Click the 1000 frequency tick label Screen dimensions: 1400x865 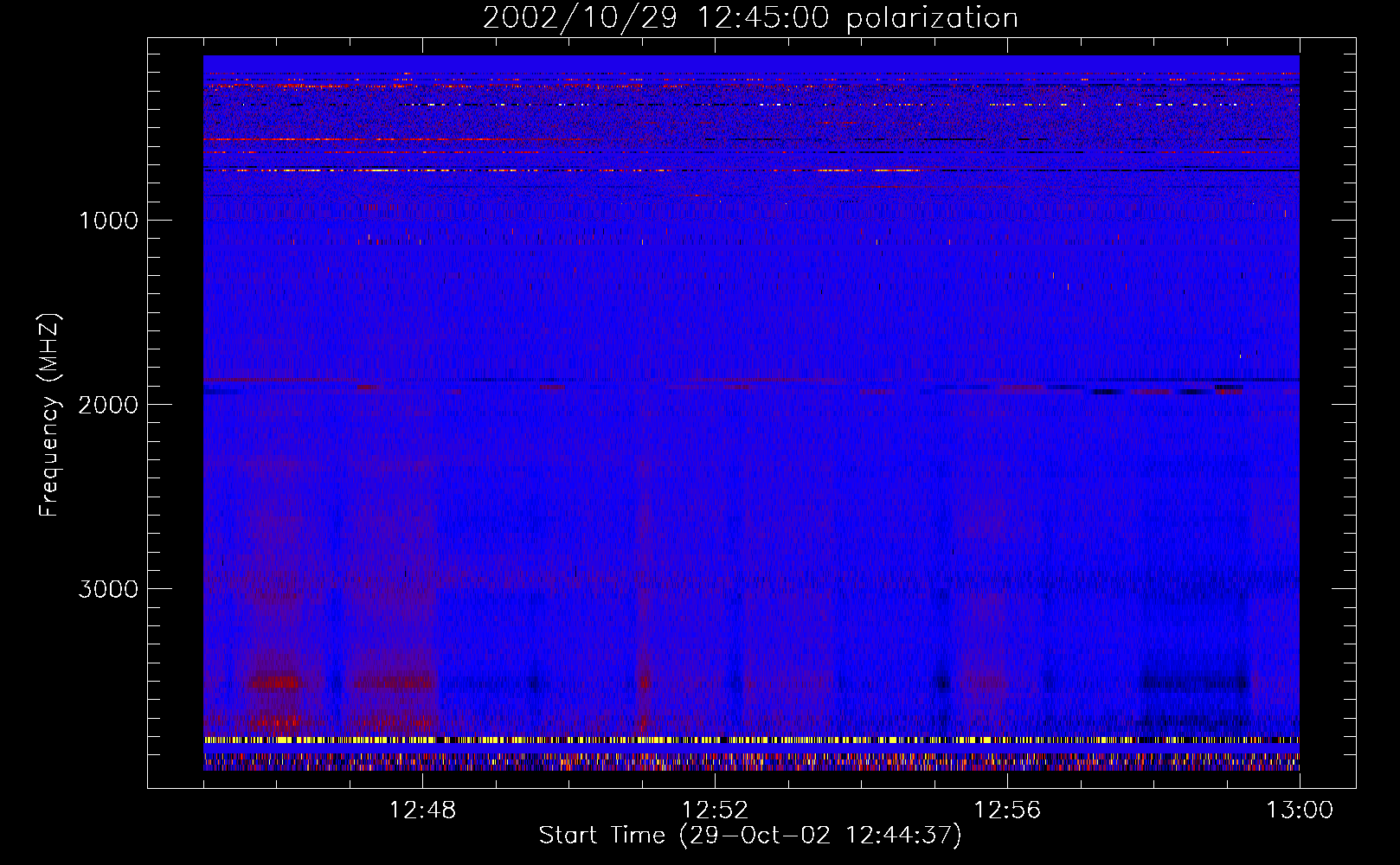point(108,221)
